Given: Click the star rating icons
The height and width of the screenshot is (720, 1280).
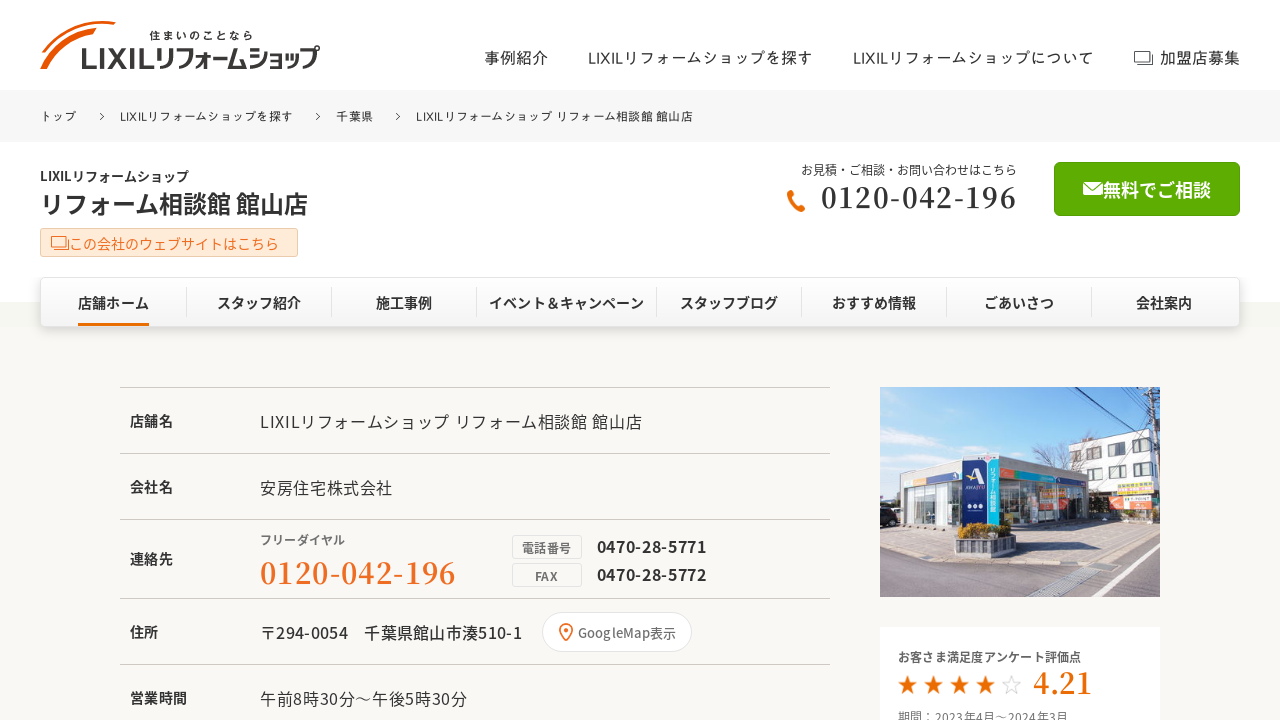Looking at the screenshot, I should tap(959, 685).
